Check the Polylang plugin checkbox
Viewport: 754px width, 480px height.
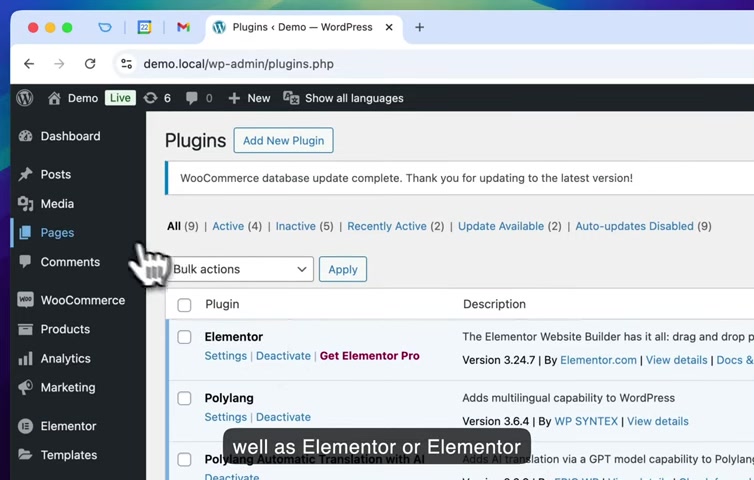coord(184,398)
